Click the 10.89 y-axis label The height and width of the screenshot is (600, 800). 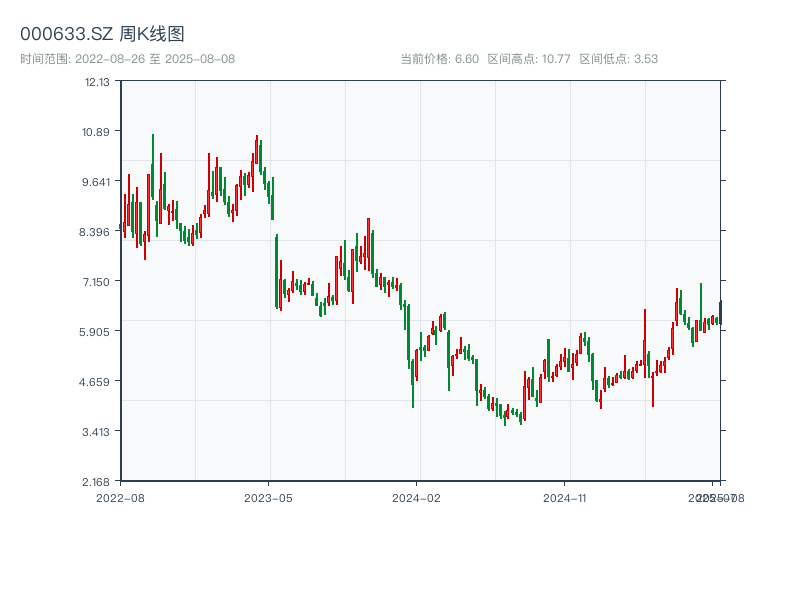96,132
